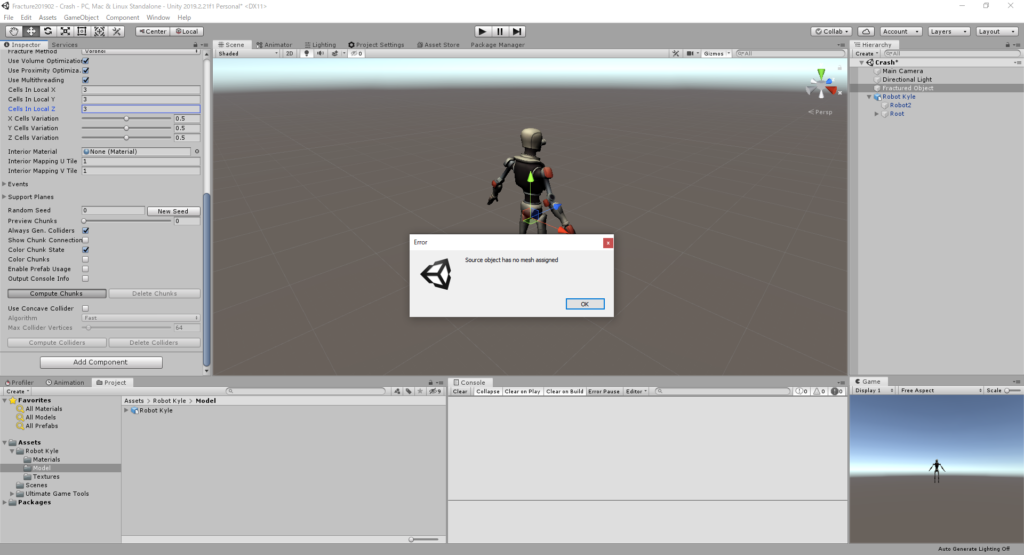Save search favorite star in Project

[x=421, y=391]
